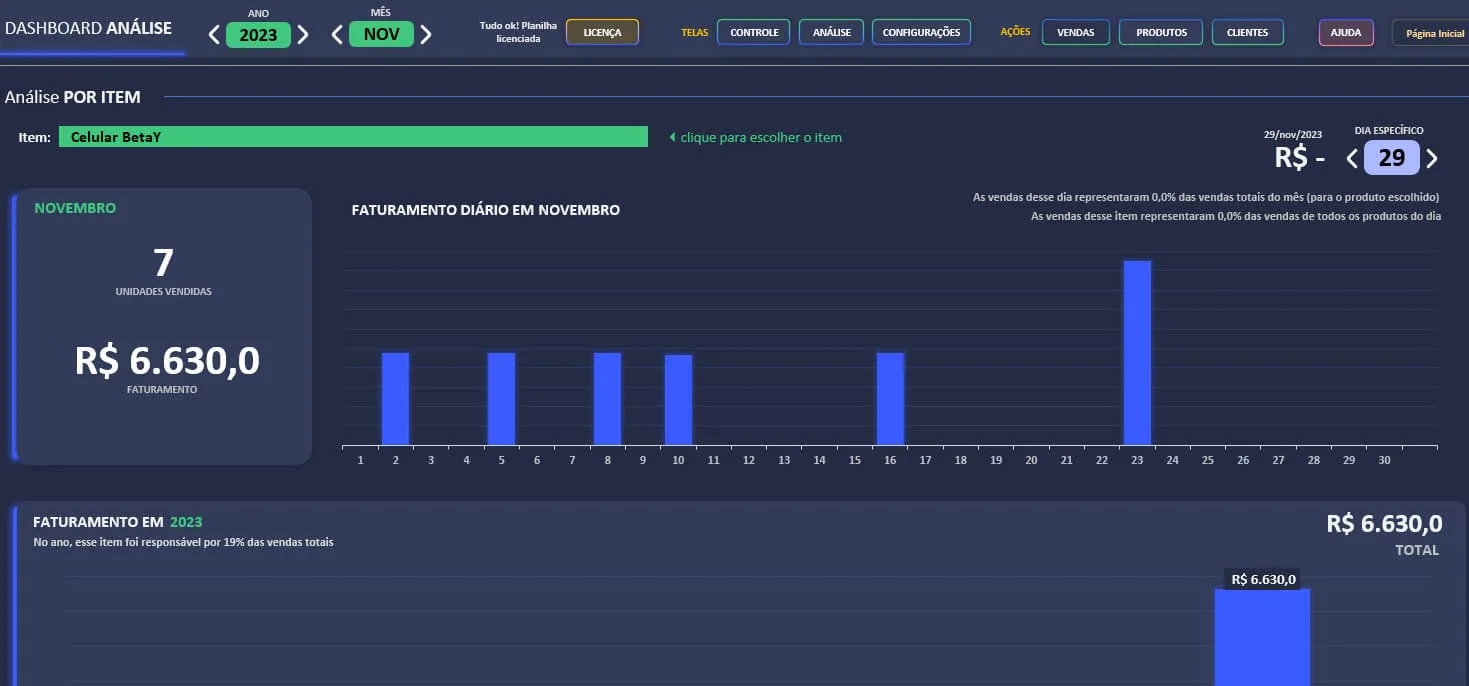This screenshot has width=1469, height=686.
Task: Open the LICENÇA button
Action: pos(602,32)
